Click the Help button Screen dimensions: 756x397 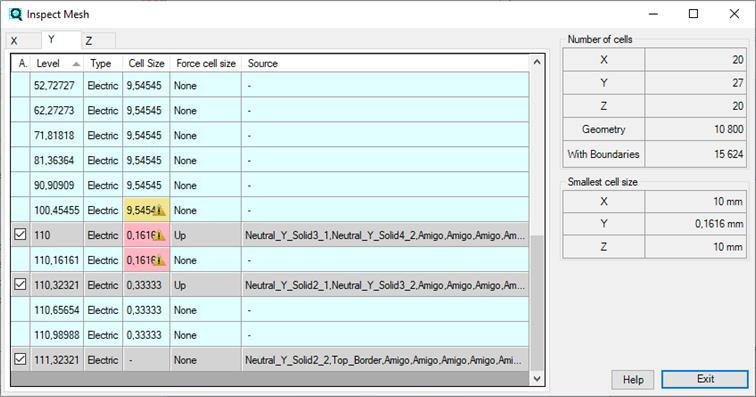pos(633,380)
